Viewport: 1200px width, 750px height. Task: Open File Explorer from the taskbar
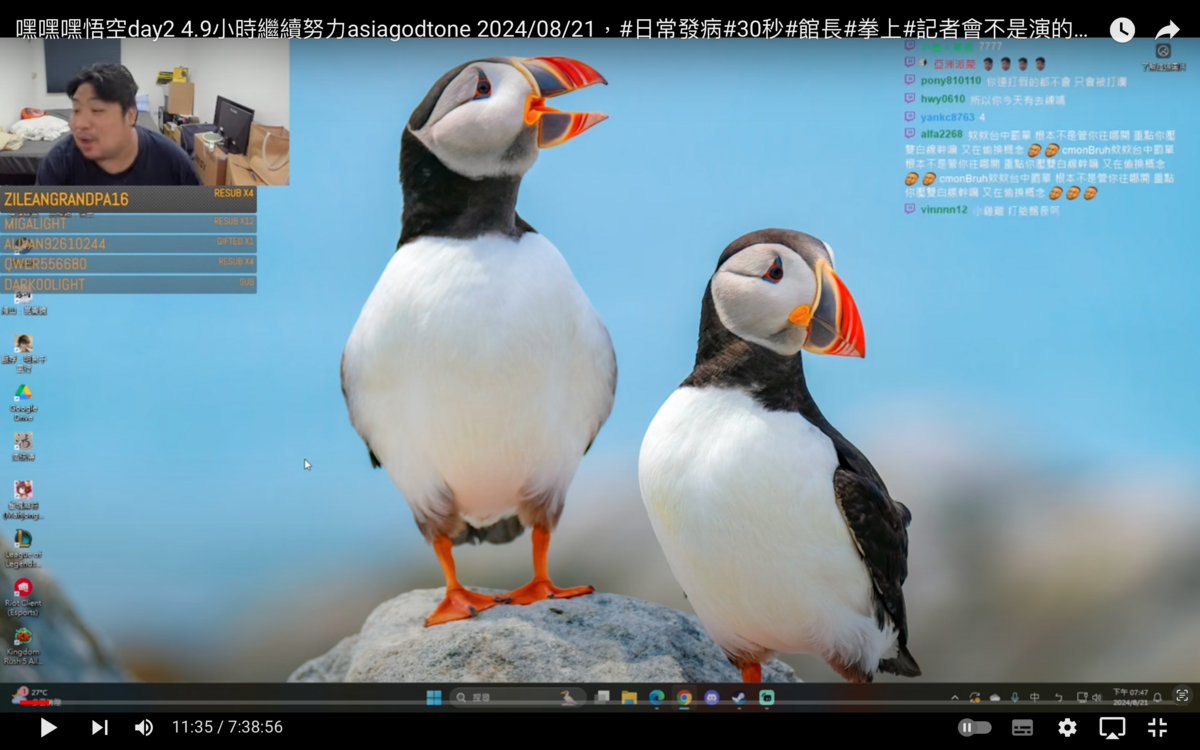(629, 697)
